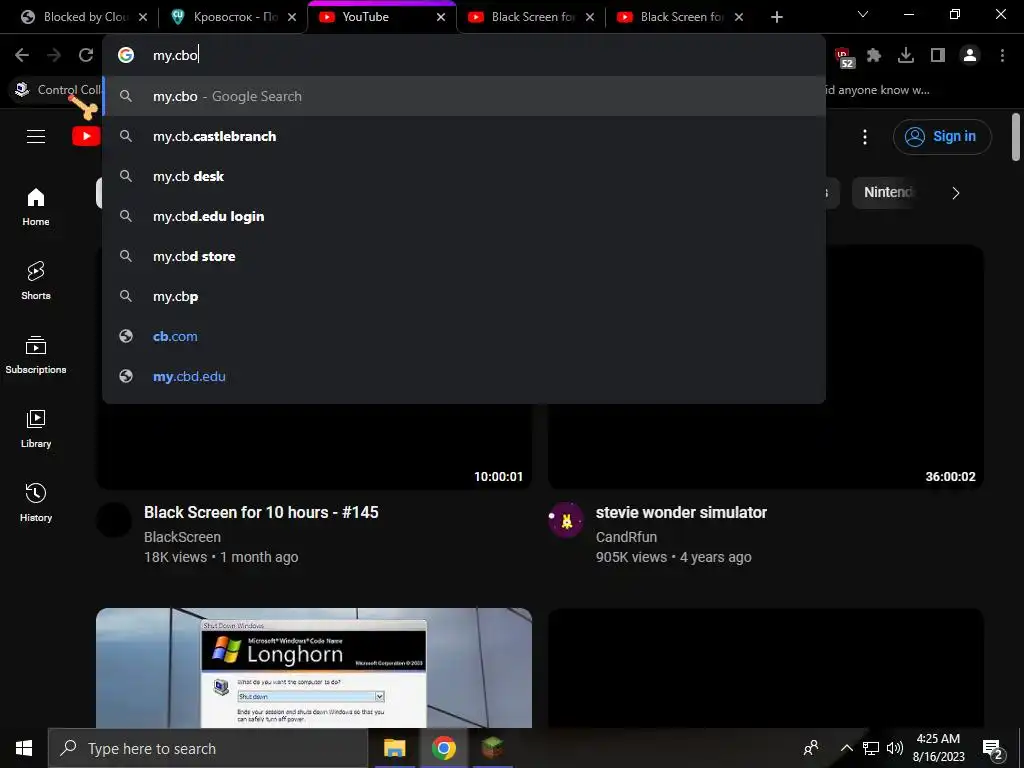Select suggestion my.cbp
The width and height of the screenshot is (1024, 768).
(464, 296)
